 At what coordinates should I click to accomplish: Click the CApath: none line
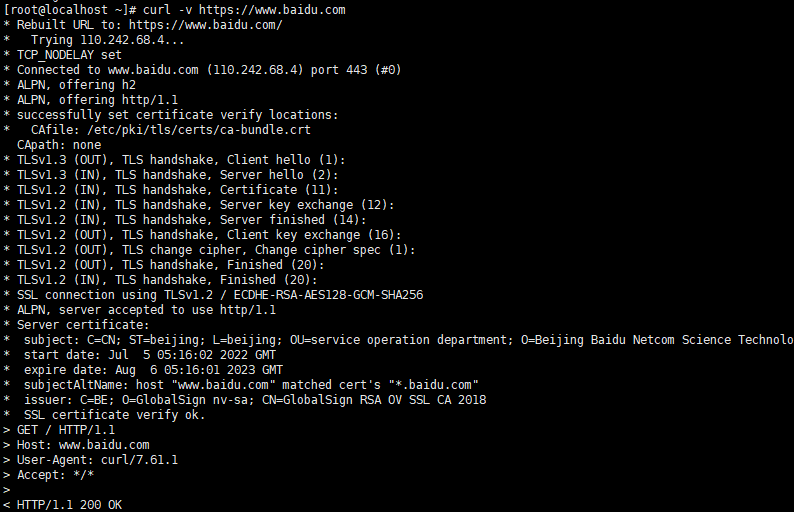click(x=59, y=145)
